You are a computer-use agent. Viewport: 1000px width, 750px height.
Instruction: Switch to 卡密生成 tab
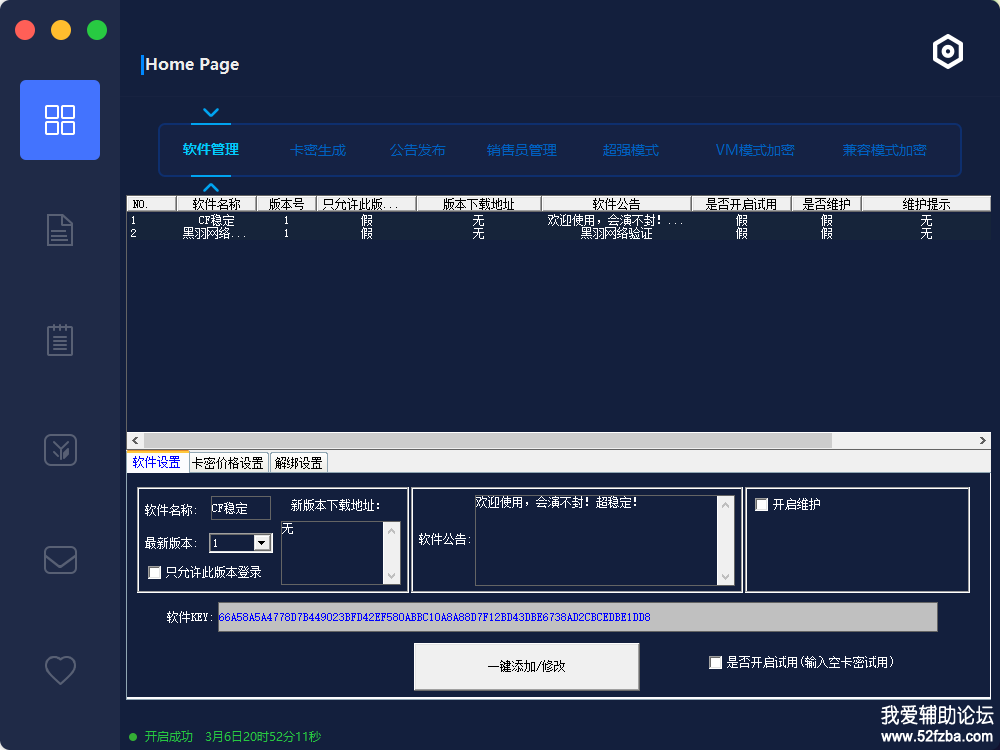[317, 150]
